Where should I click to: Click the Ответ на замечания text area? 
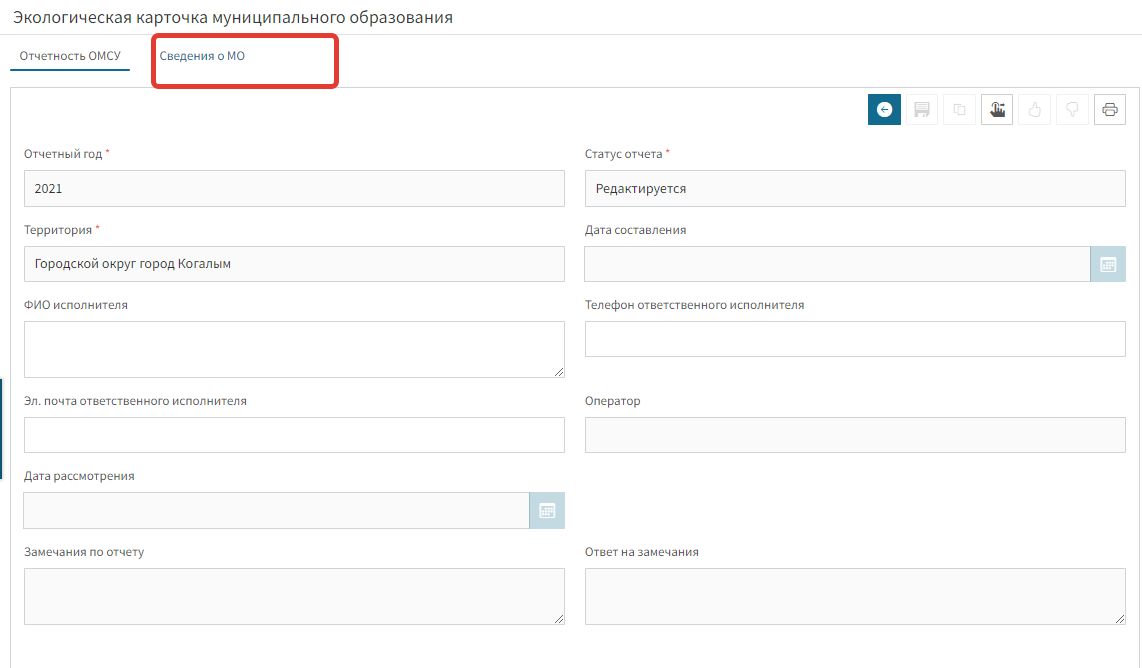tap(855, 597)
